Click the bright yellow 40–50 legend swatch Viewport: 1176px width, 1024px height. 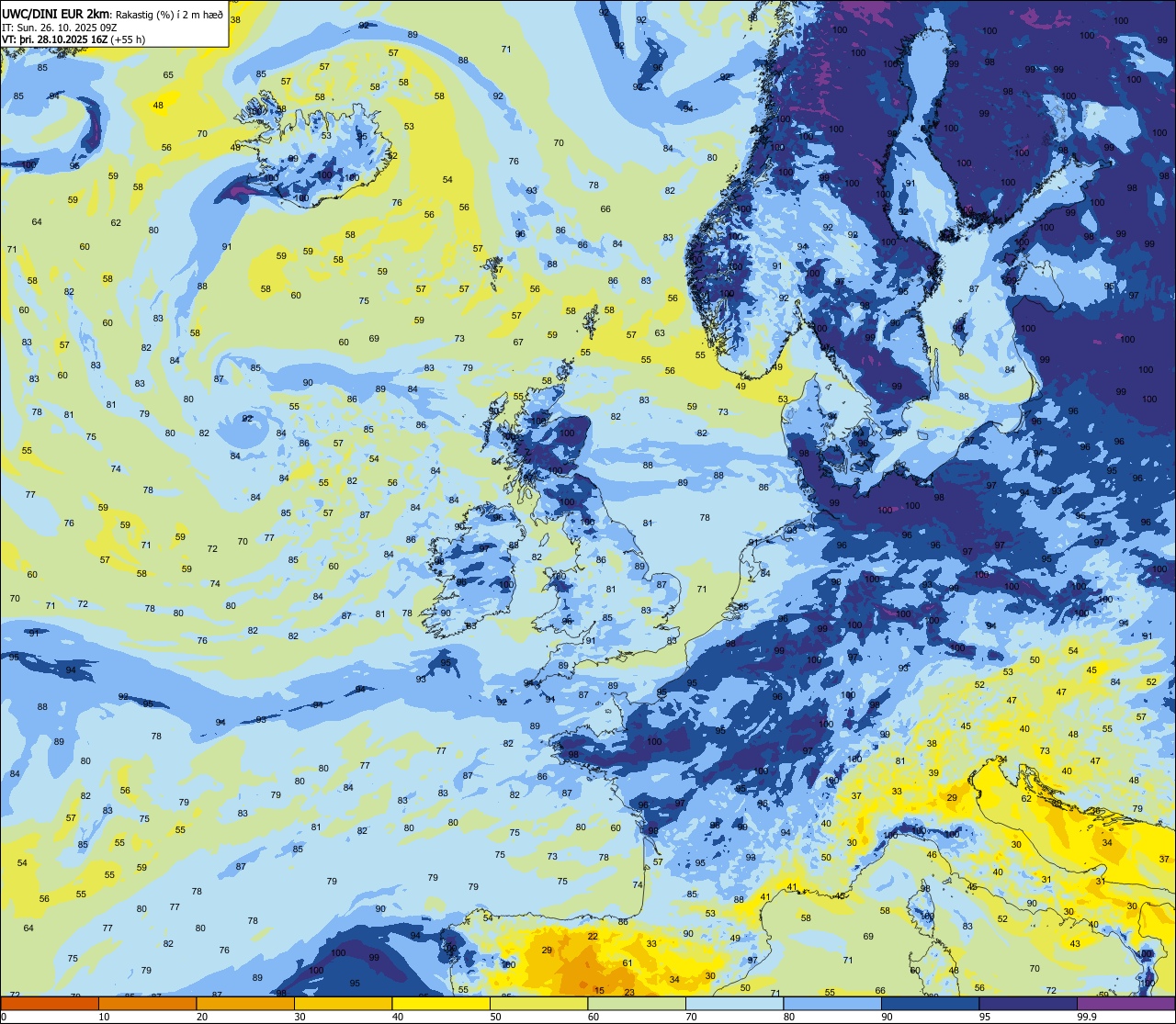point(441,1003)
